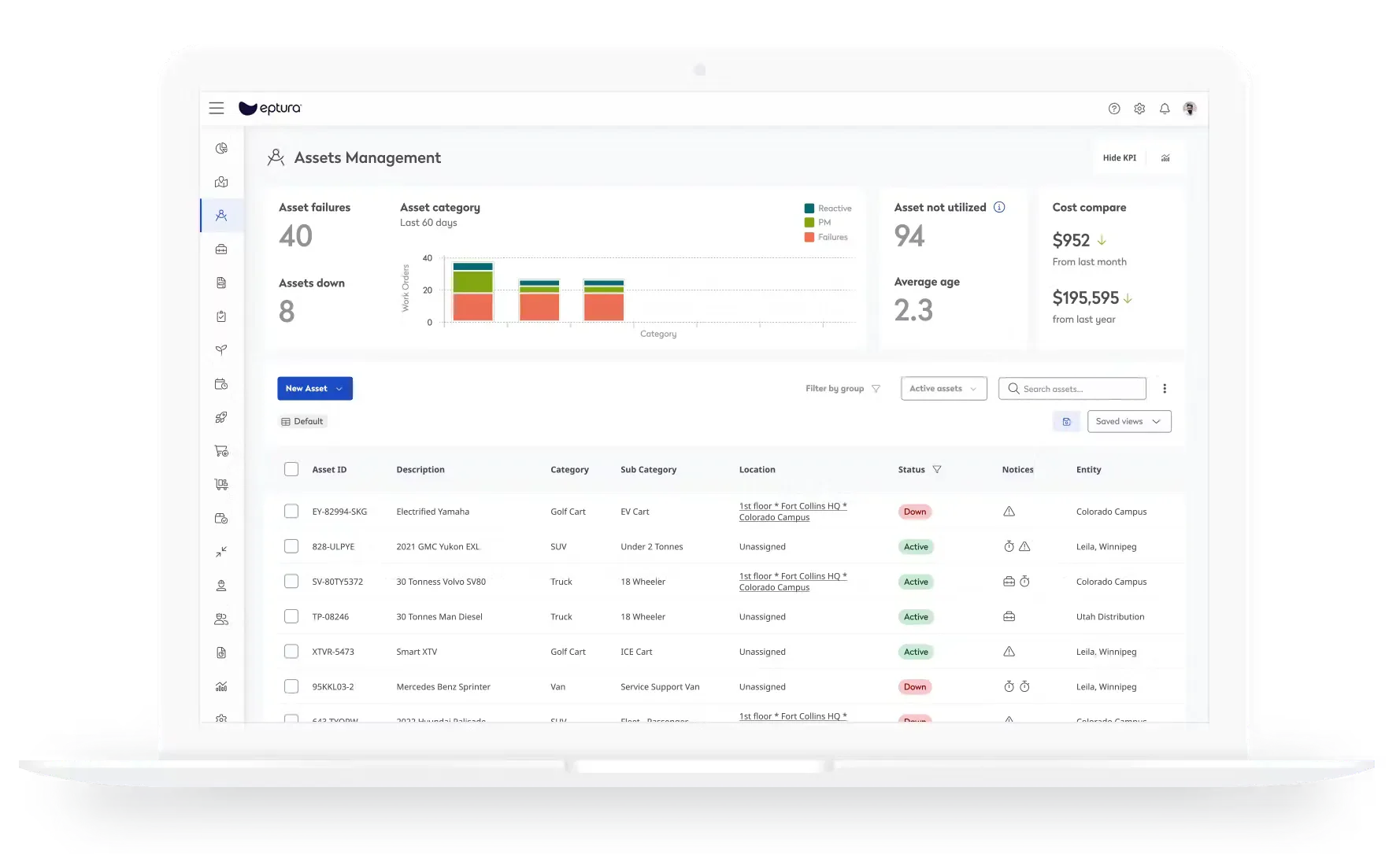Check the 828-ULPYE row checkbox

pos(291,546)
